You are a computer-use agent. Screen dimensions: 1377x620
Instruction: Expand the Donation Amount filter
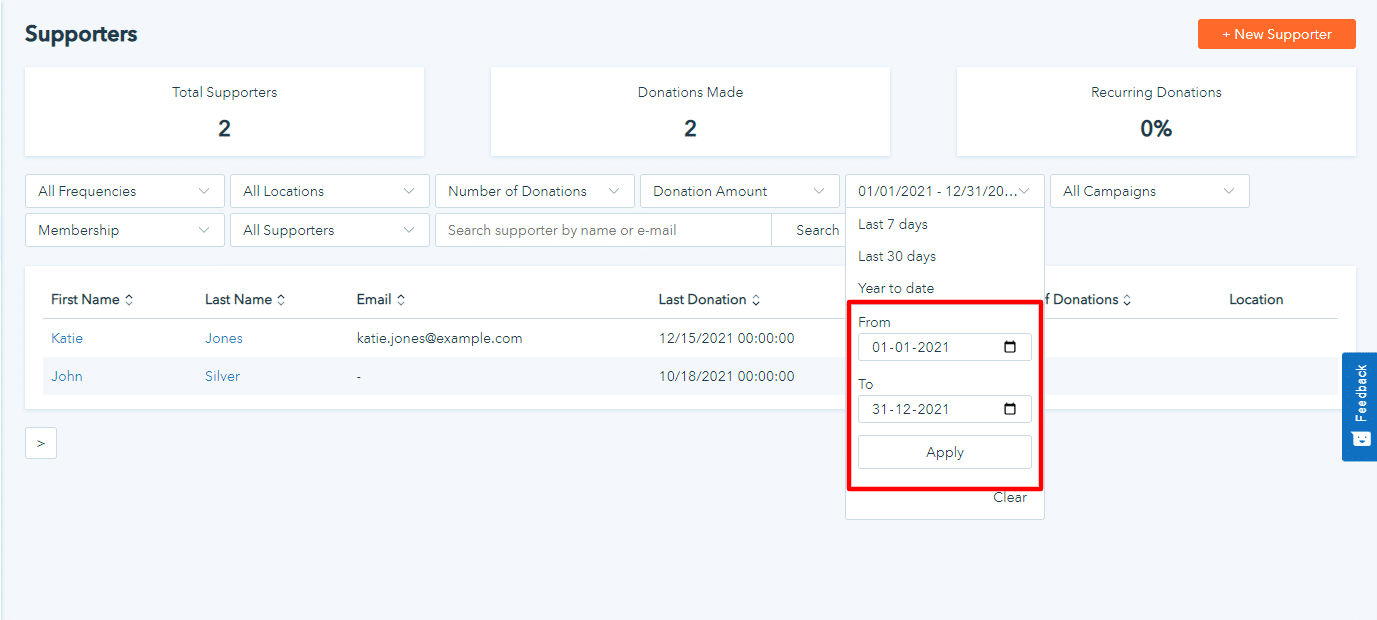(739, 190)
